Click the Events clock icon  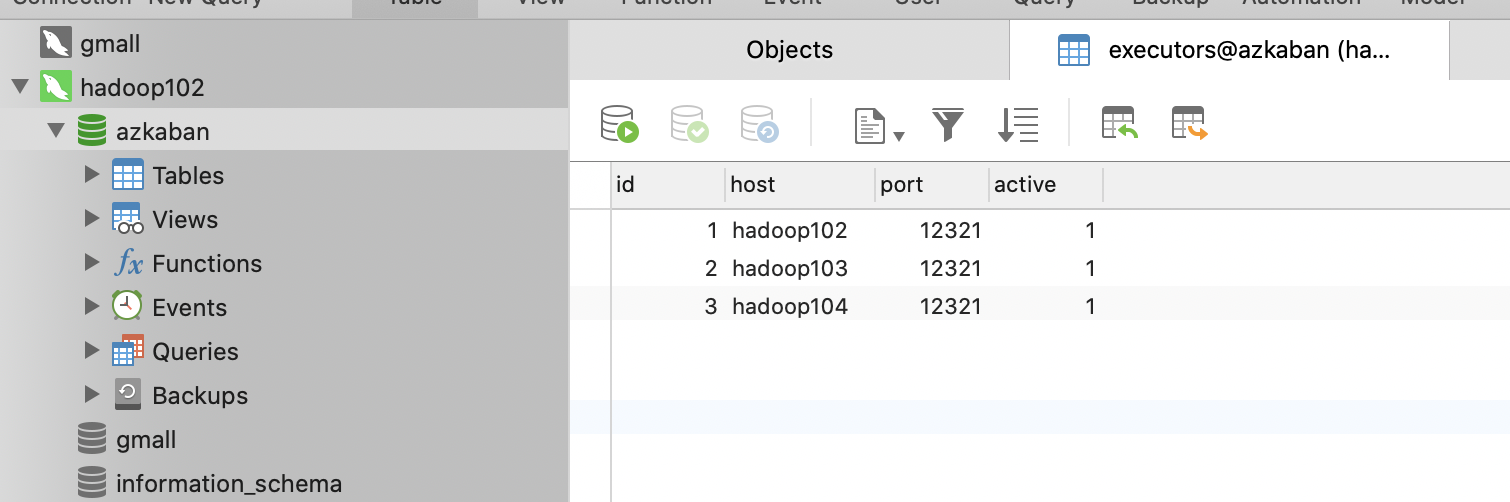point(127,307)
